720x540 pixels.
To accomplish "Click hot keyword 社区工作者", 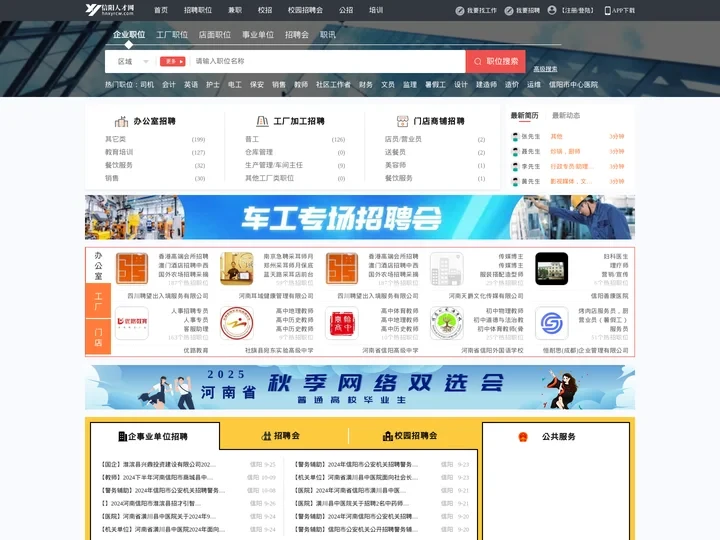I will coord(333,84).
